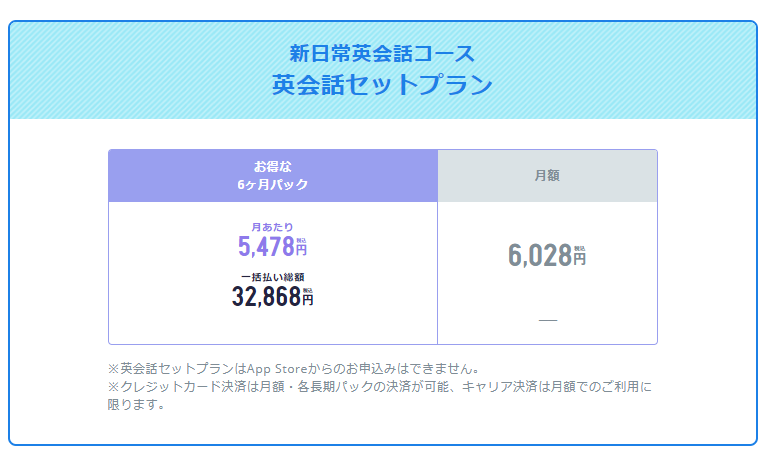The width and height of the screenshot is (768, 464).
Task: Select the 英会話セットプラン title
Action: pos(382,85)
